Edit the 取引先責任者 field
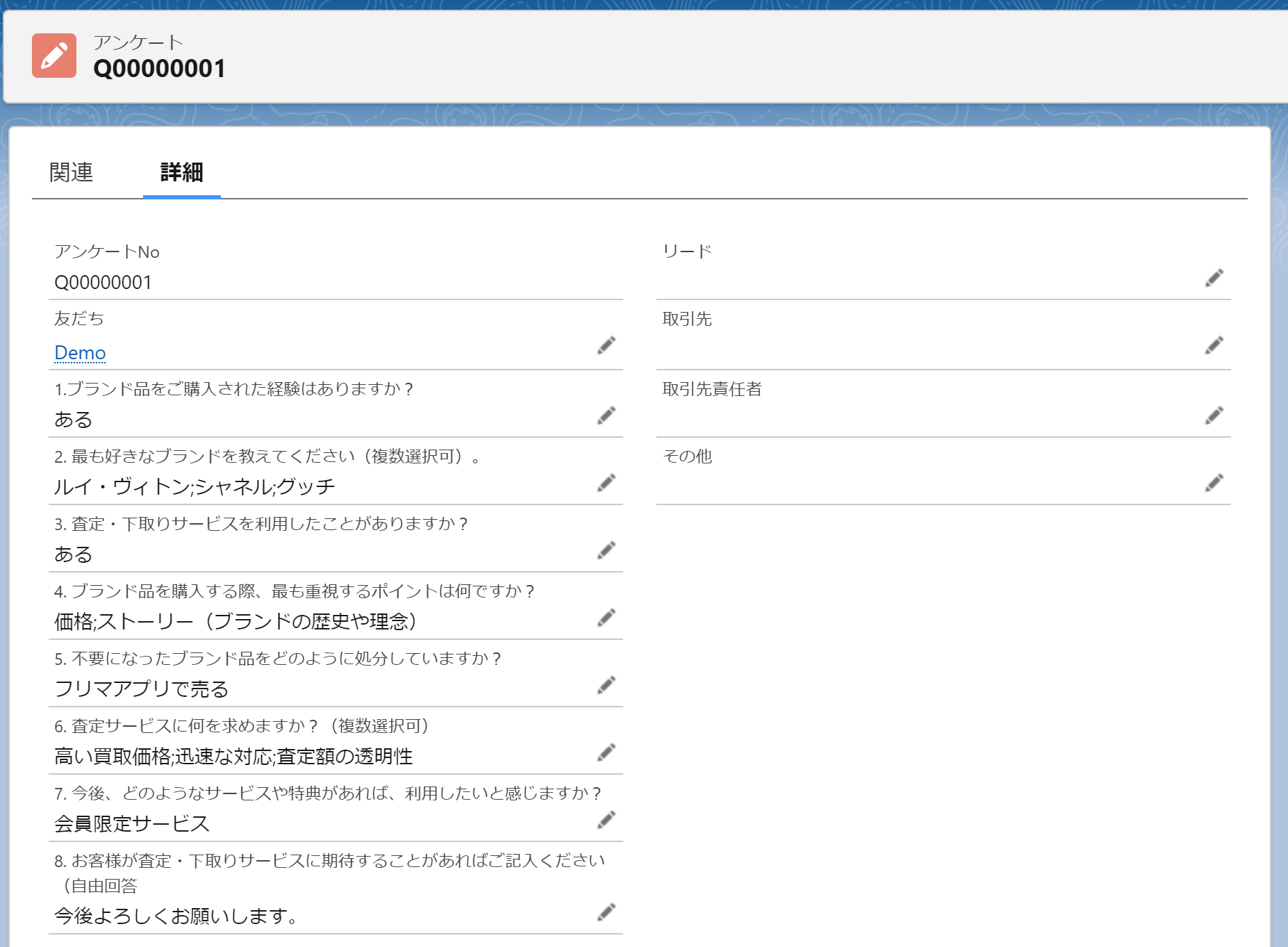The height and width of the screenshot is (947, 1288). point(1214,415)
